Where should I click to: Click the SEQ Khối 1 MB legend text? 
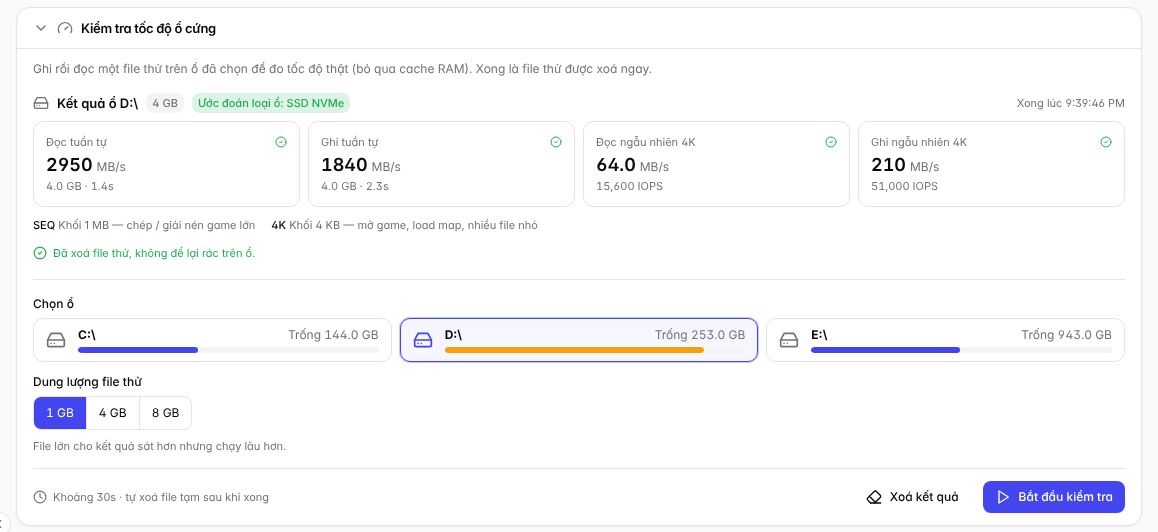pos(144,225)
